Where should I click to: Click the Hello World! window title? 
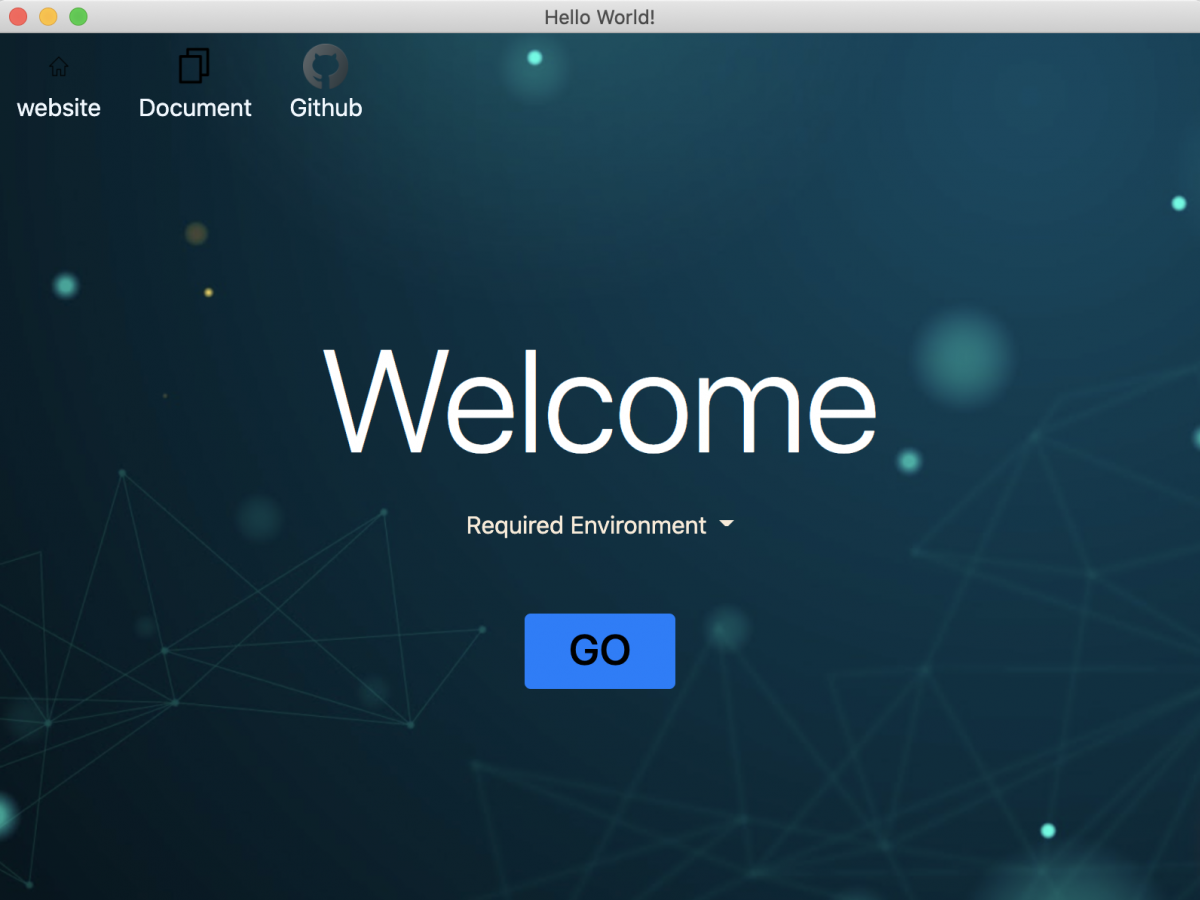pos(600,17)
